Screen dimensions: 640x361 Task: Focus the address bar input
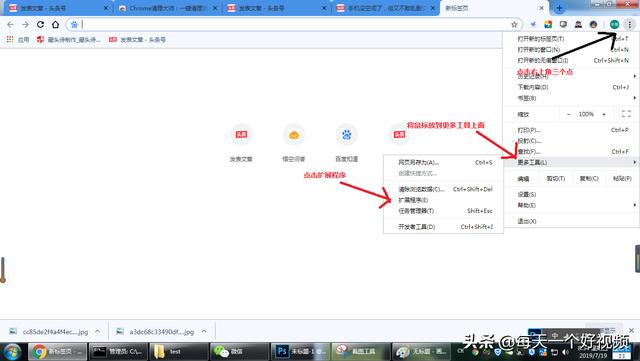point(294,25)
